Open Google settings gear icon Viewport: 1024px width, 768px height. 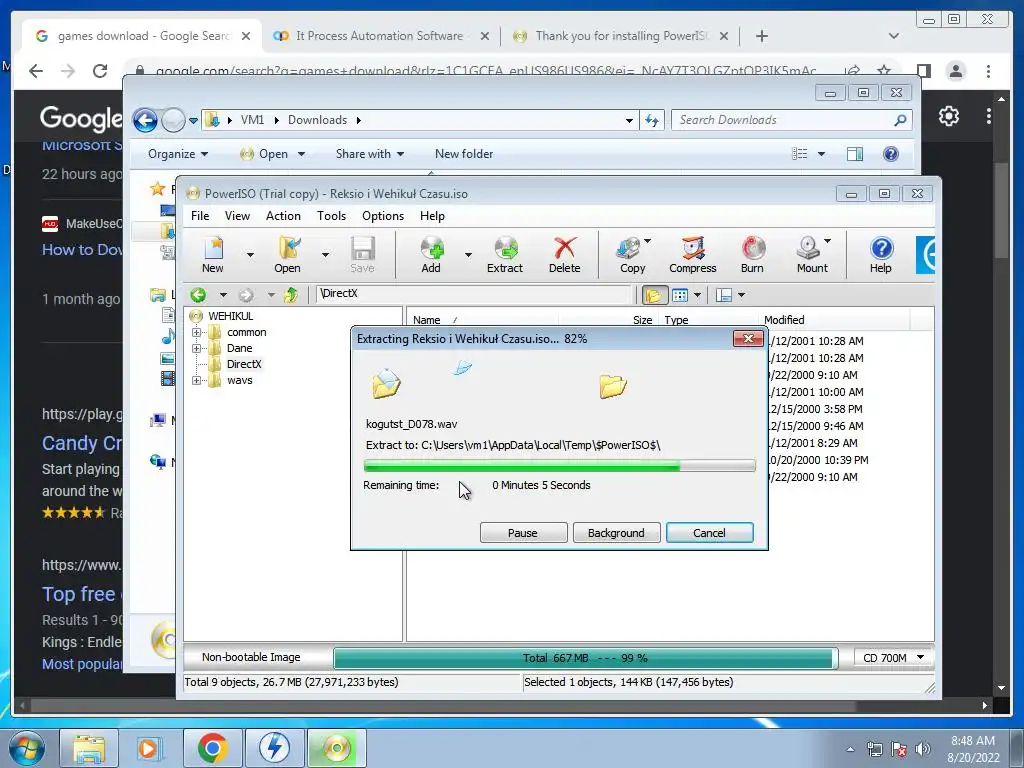pos(949,116)
